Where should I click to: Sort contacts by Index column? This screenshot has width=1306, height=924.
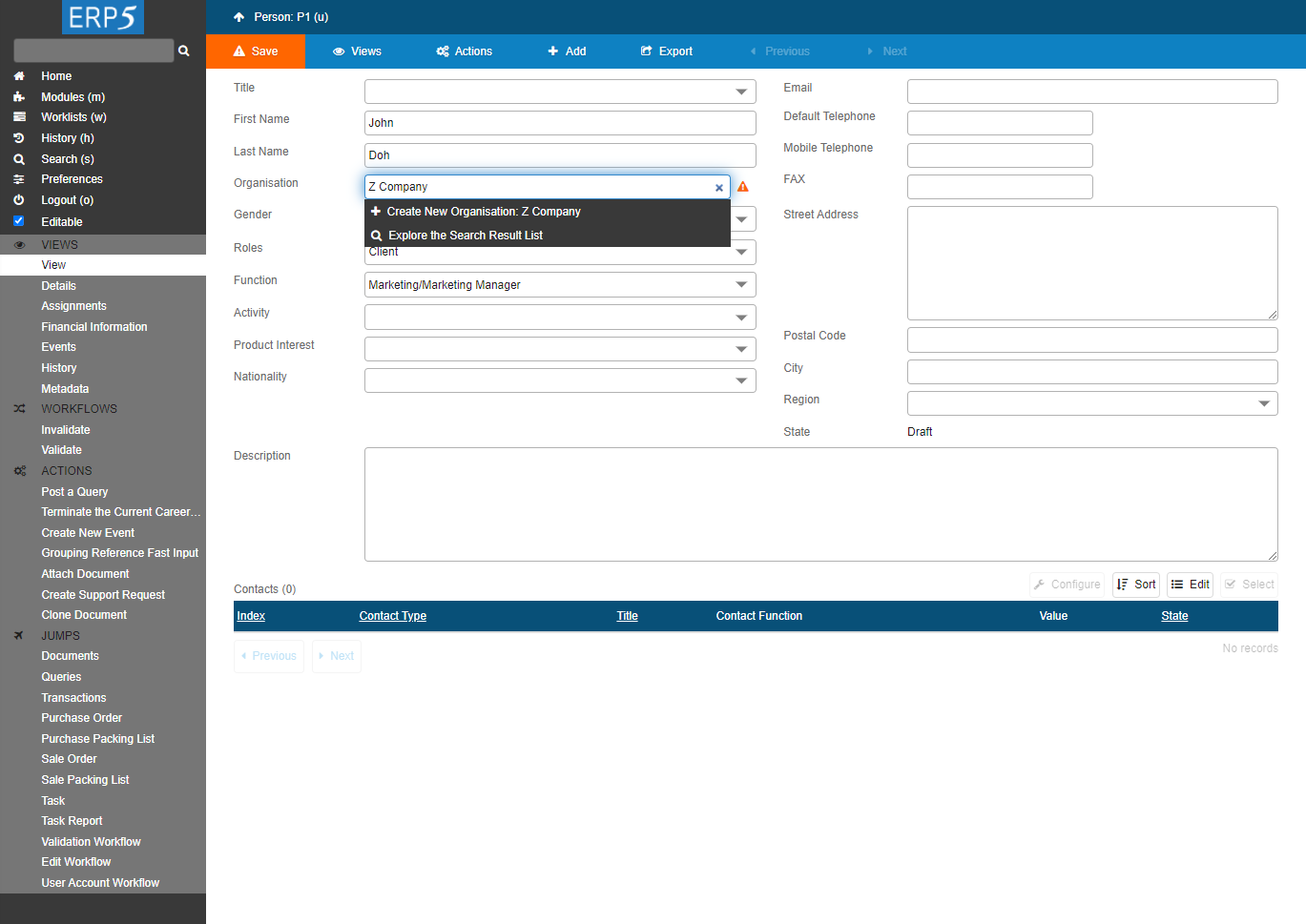[x=251, y=616]
